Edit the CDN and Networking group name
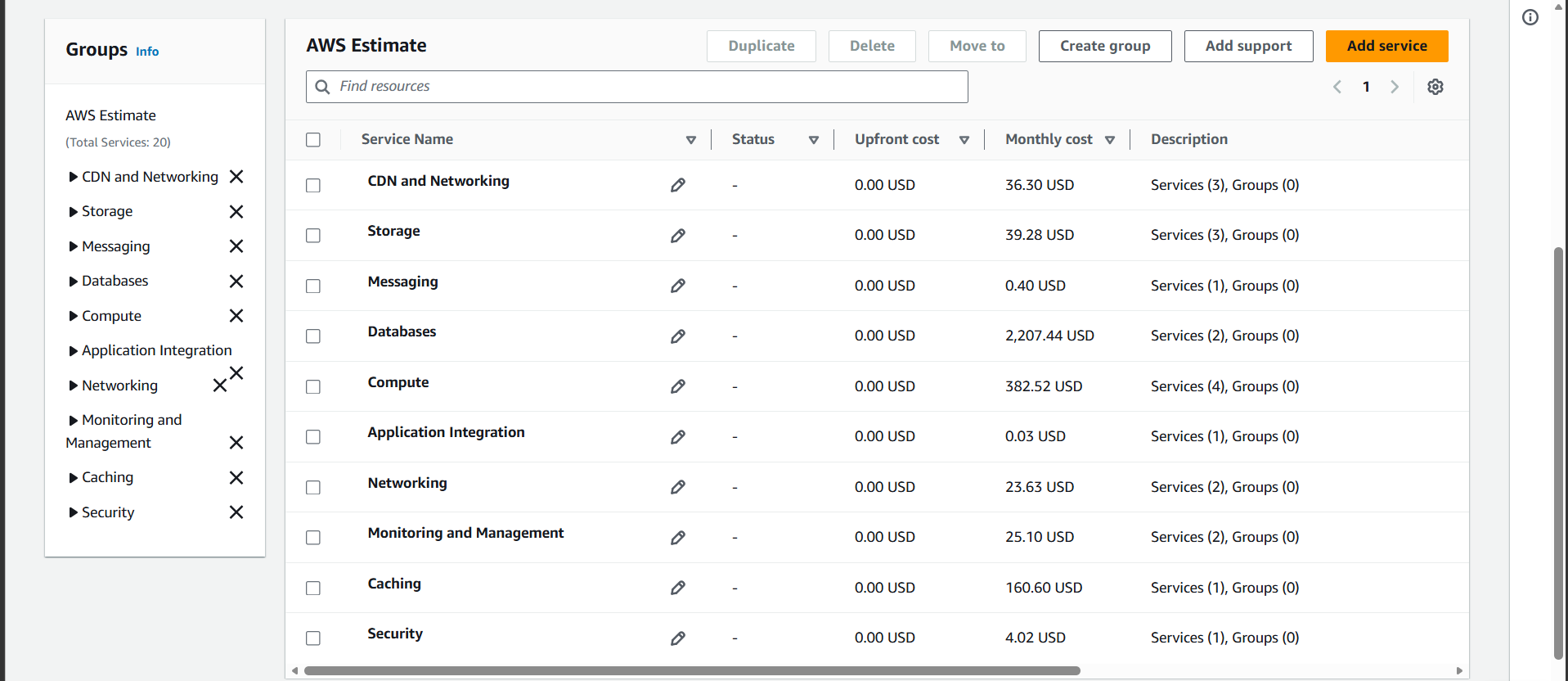Image resolution: width=1568 pixels, height=681 pixels. pos(678,185)
